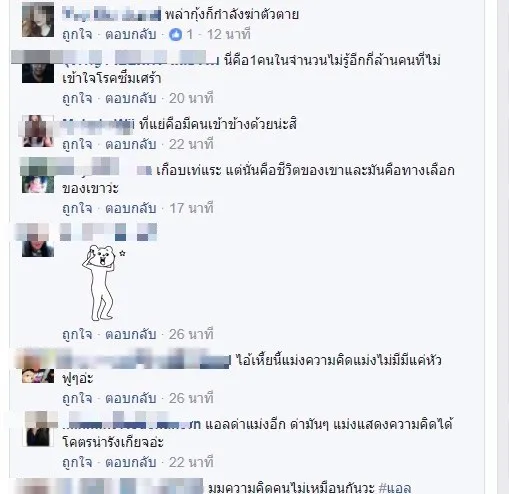This screenshot has width=509, height=494.
Task: Open the 12 นาที timestamp link
Action: pyautogui.click(x=228, y=34)
